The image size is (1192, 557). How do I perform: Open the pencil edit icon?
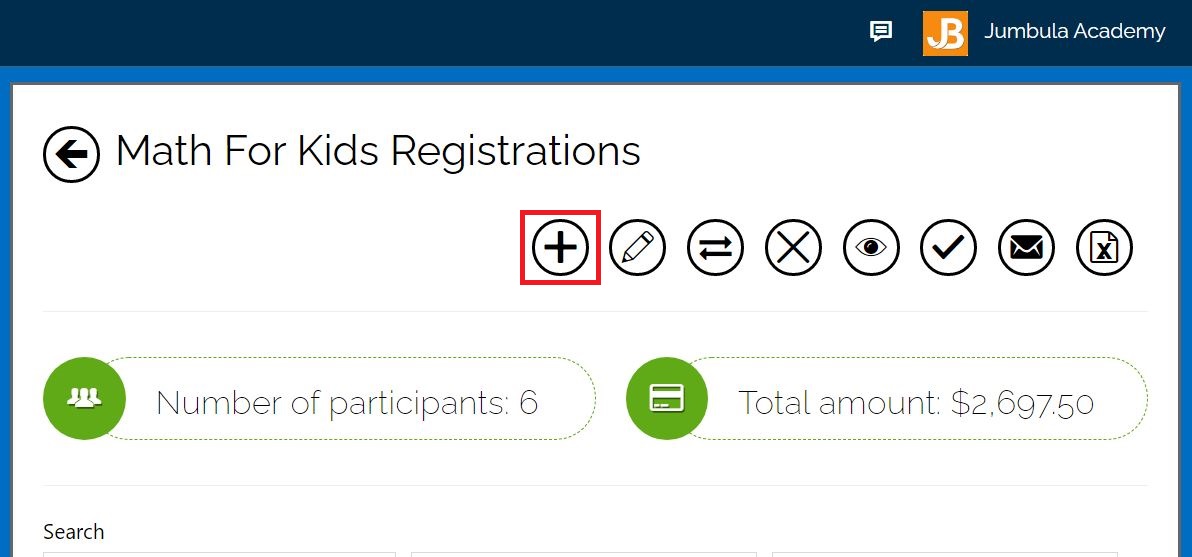click(638, 248)
